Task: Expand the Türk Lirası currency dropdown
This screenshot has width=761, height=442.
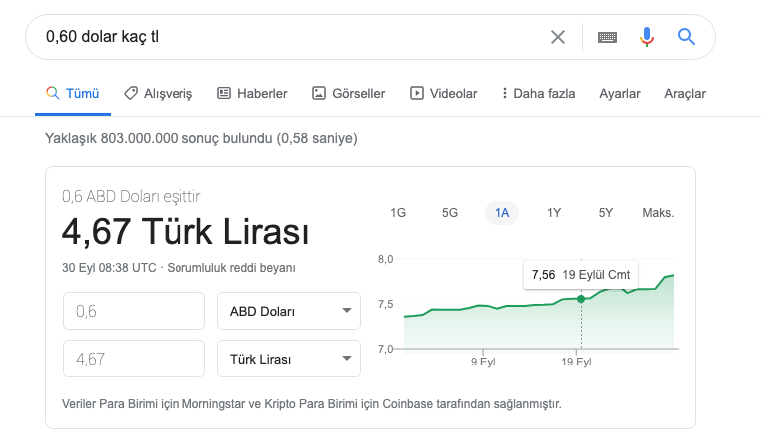Action: [289, 359]
